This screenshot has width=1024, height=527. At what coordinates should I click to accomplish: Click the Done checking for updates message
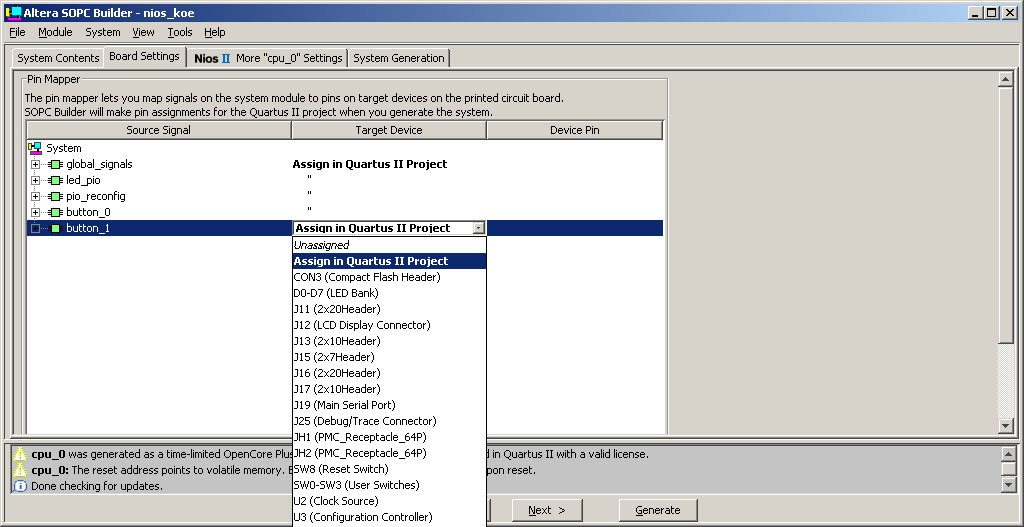click(x=97, y=486)
